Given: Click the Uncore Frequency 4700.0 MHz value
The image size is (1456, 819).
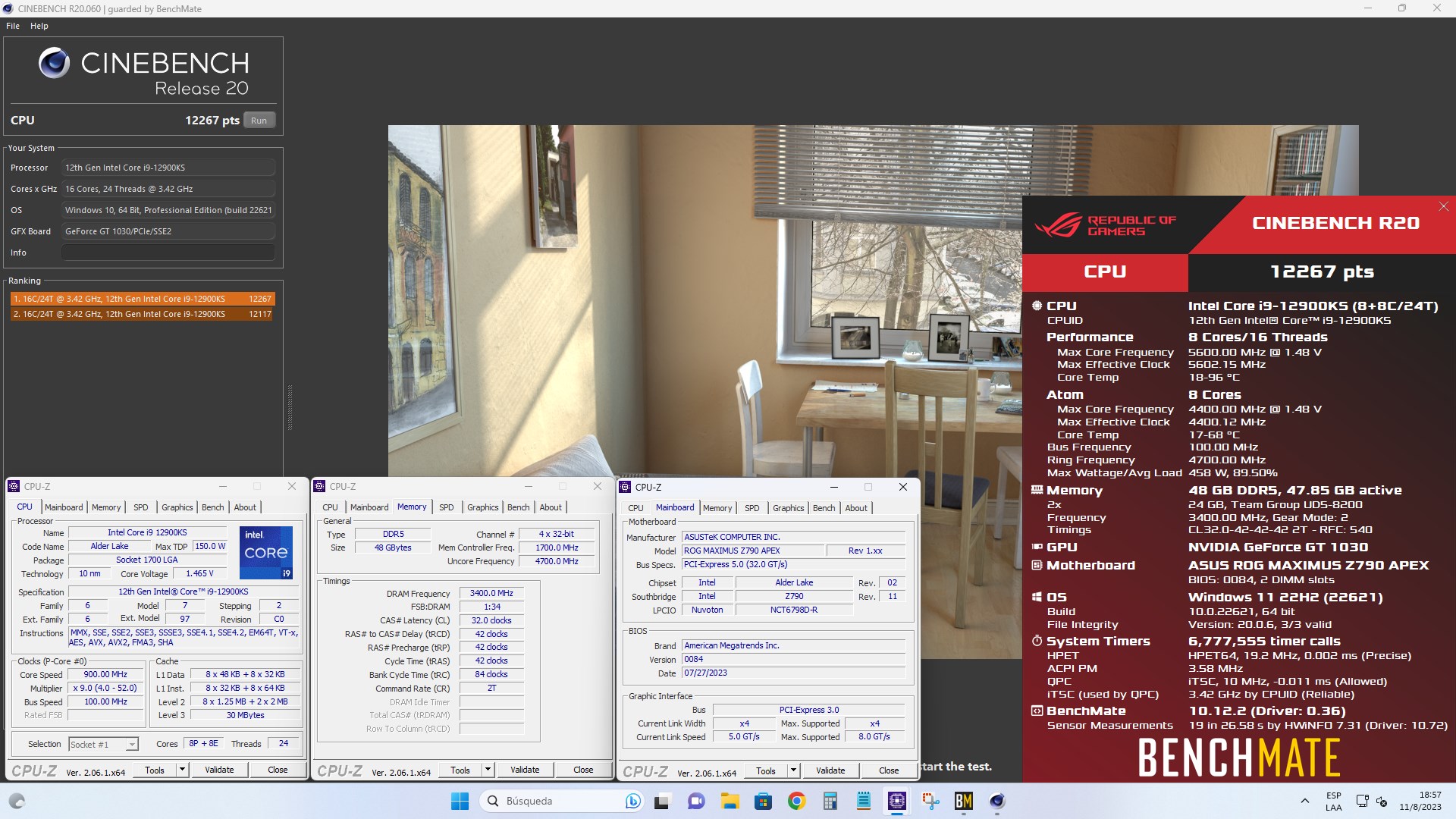Looking at the screenshot, I should [x=557, y=561].
